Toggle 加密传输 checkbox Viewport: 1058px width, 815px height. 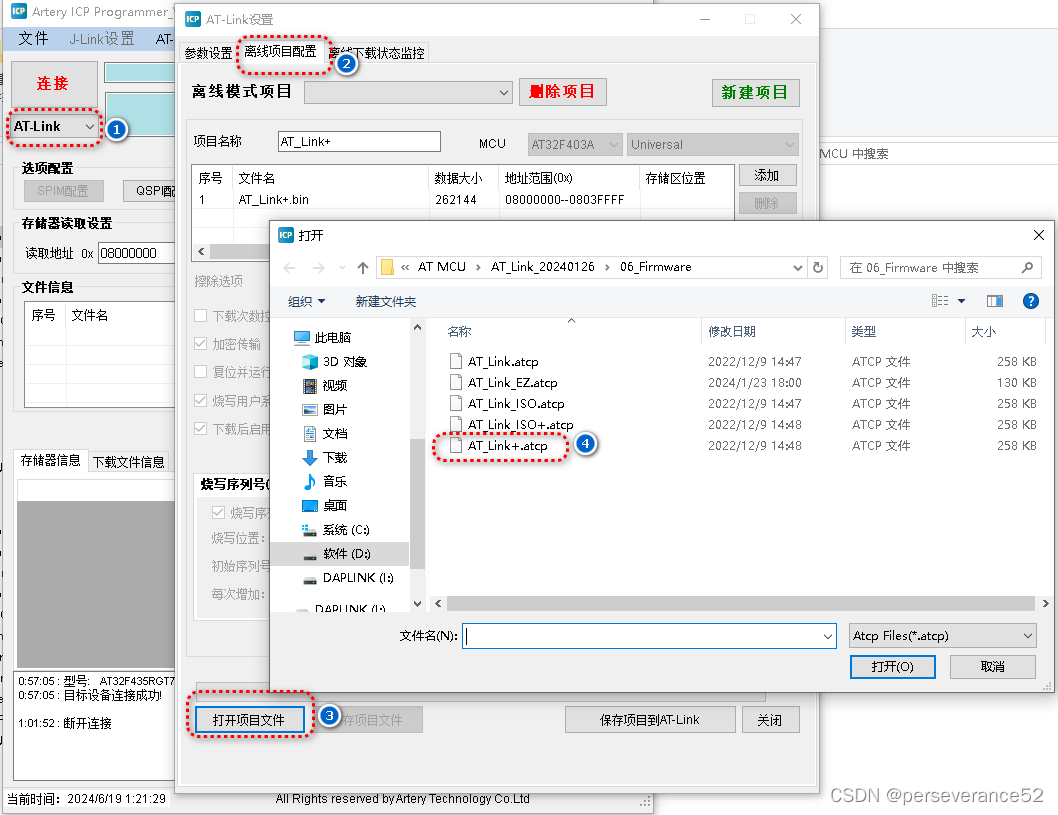point(200,343)
